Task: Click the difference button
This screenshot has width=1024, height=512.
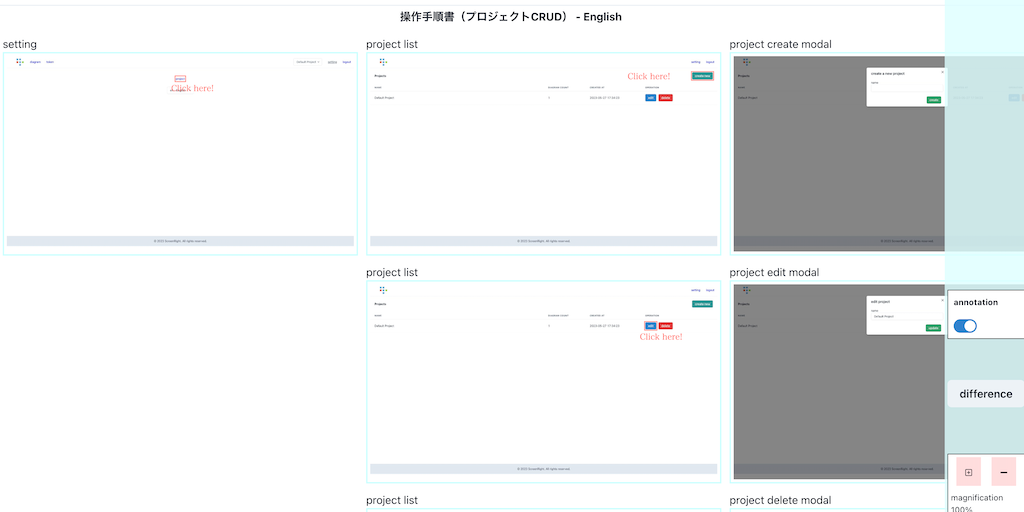Action: click(x=985, y=394)
